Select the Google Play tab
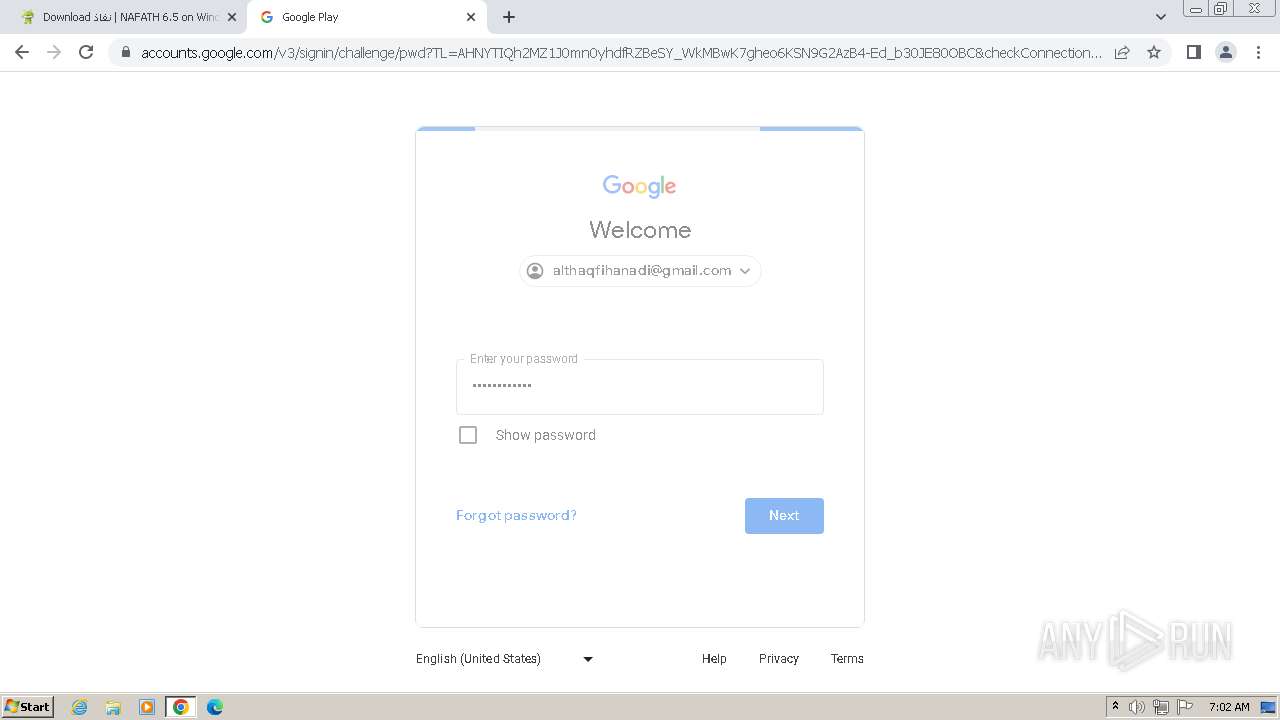The image size is (1280, 720). tap(366, 17)
